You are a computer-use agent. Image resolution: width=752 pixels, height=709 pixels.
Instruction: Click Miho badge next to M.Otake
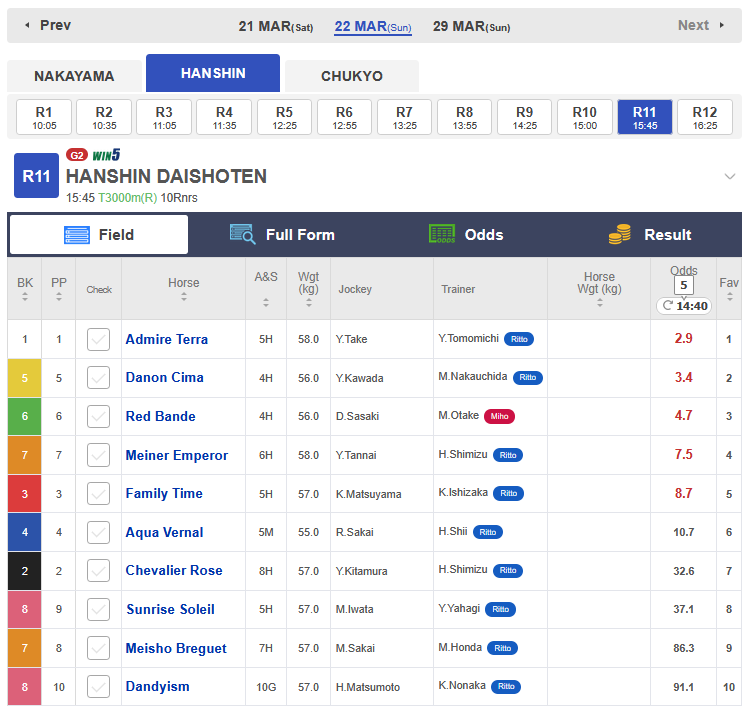pos(499,416)
